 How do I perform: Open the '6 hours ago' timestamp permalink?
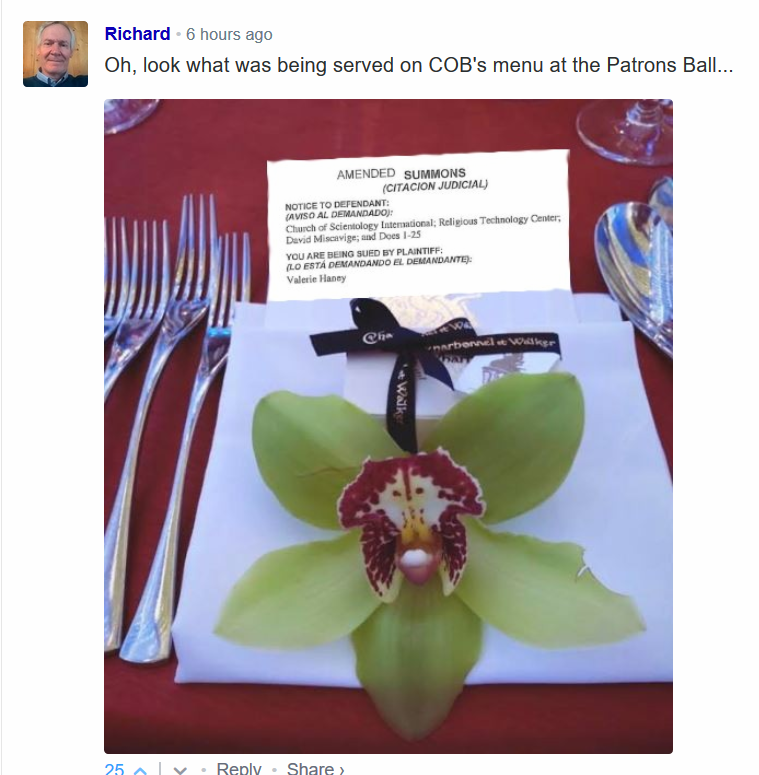[x=229, y=34]
